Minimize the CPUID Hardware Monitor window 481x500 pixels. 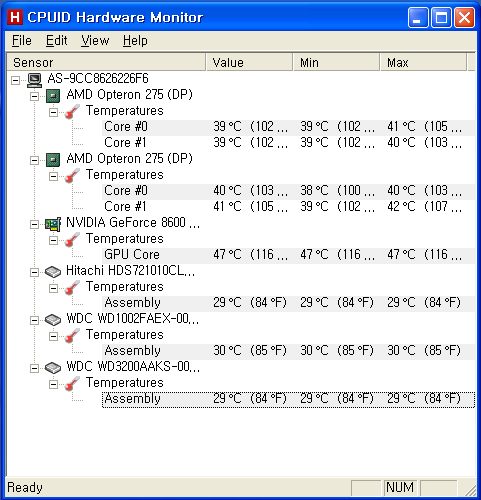pos(418,17)
